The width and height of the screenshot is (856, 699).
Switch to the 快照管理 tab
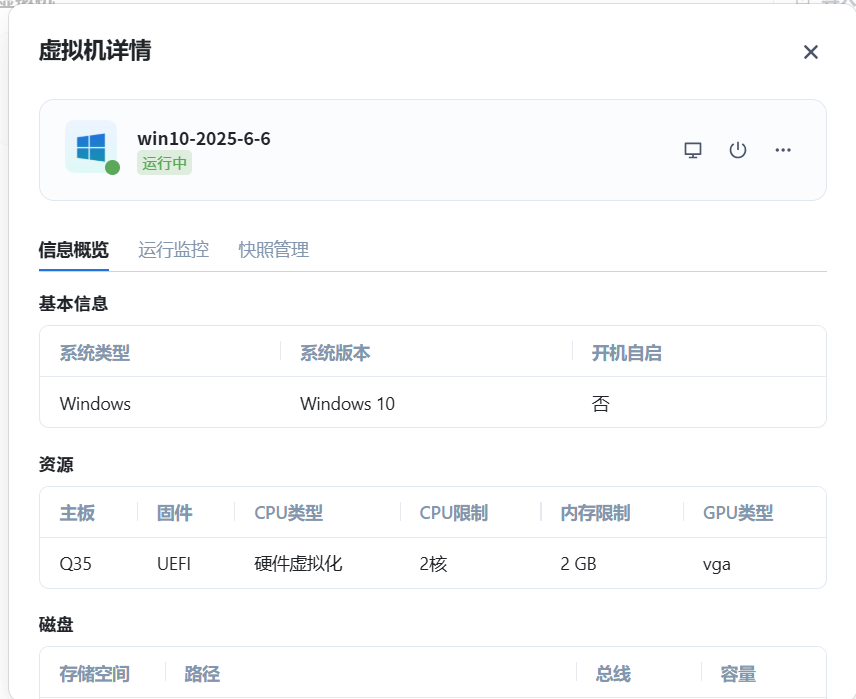[x=273, y=250]
